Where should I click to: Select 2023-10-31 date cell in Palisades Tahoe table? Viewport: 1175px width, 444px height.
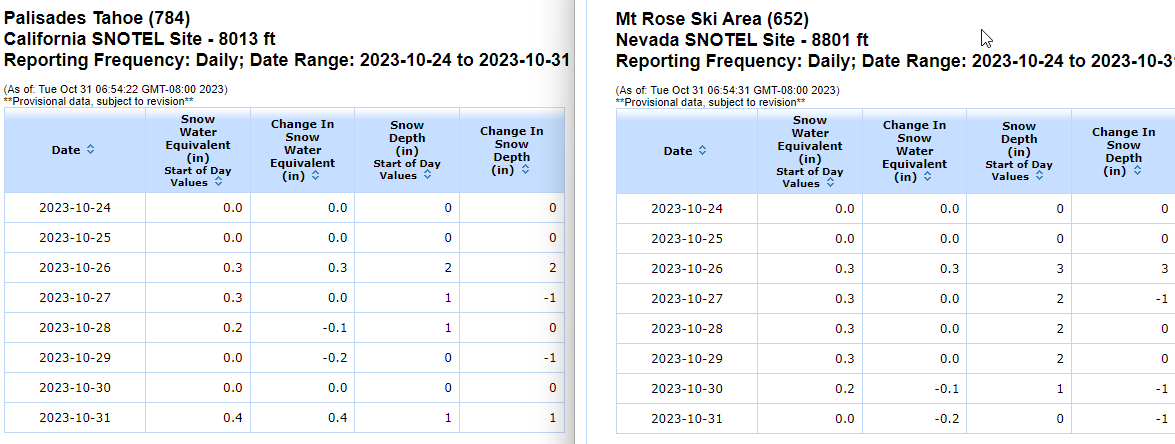click(x=74, y=417)
